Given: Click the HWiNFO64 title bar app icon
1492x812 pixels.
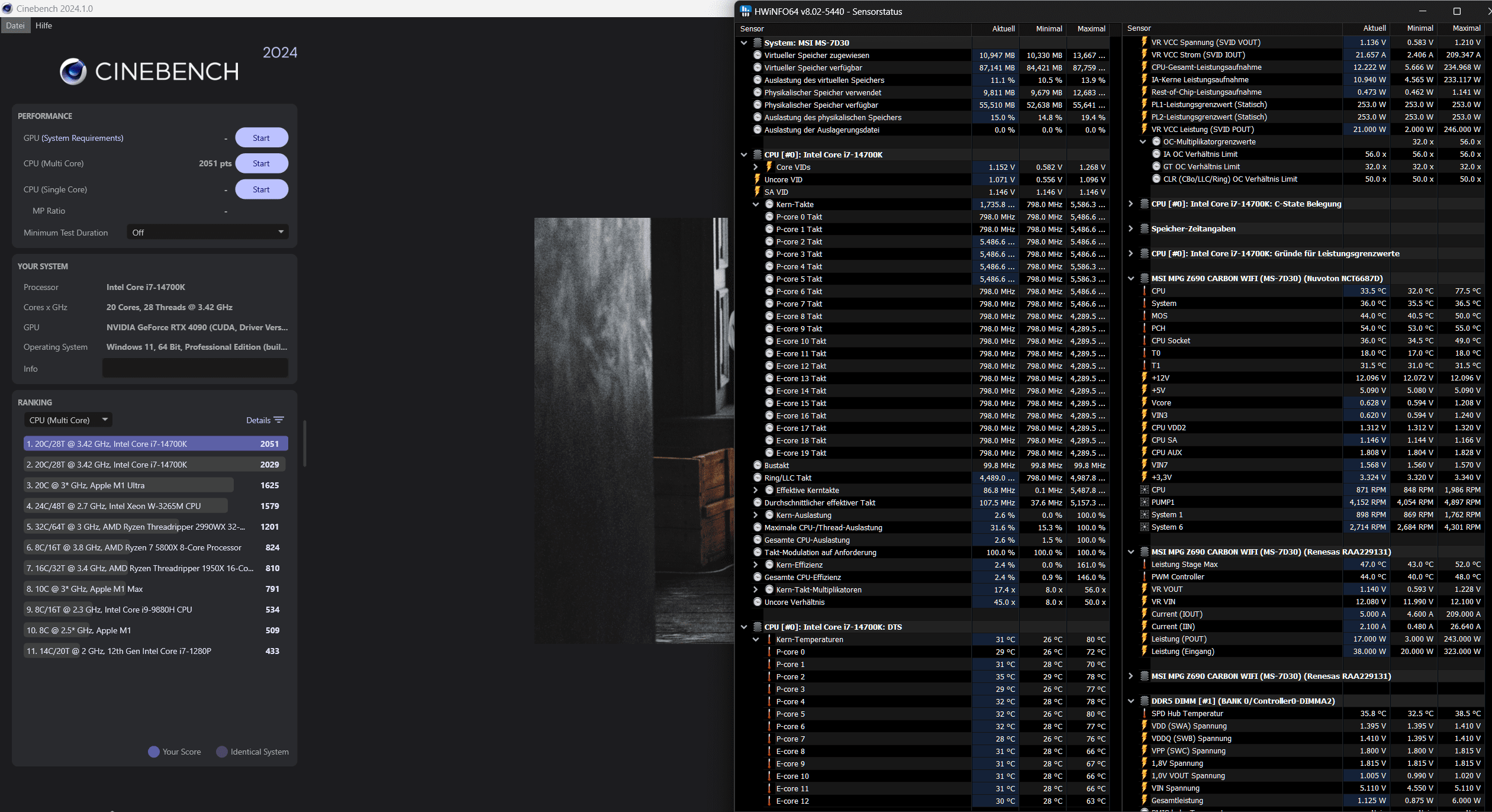Looking at the screenshot, I should click(746, 11).
